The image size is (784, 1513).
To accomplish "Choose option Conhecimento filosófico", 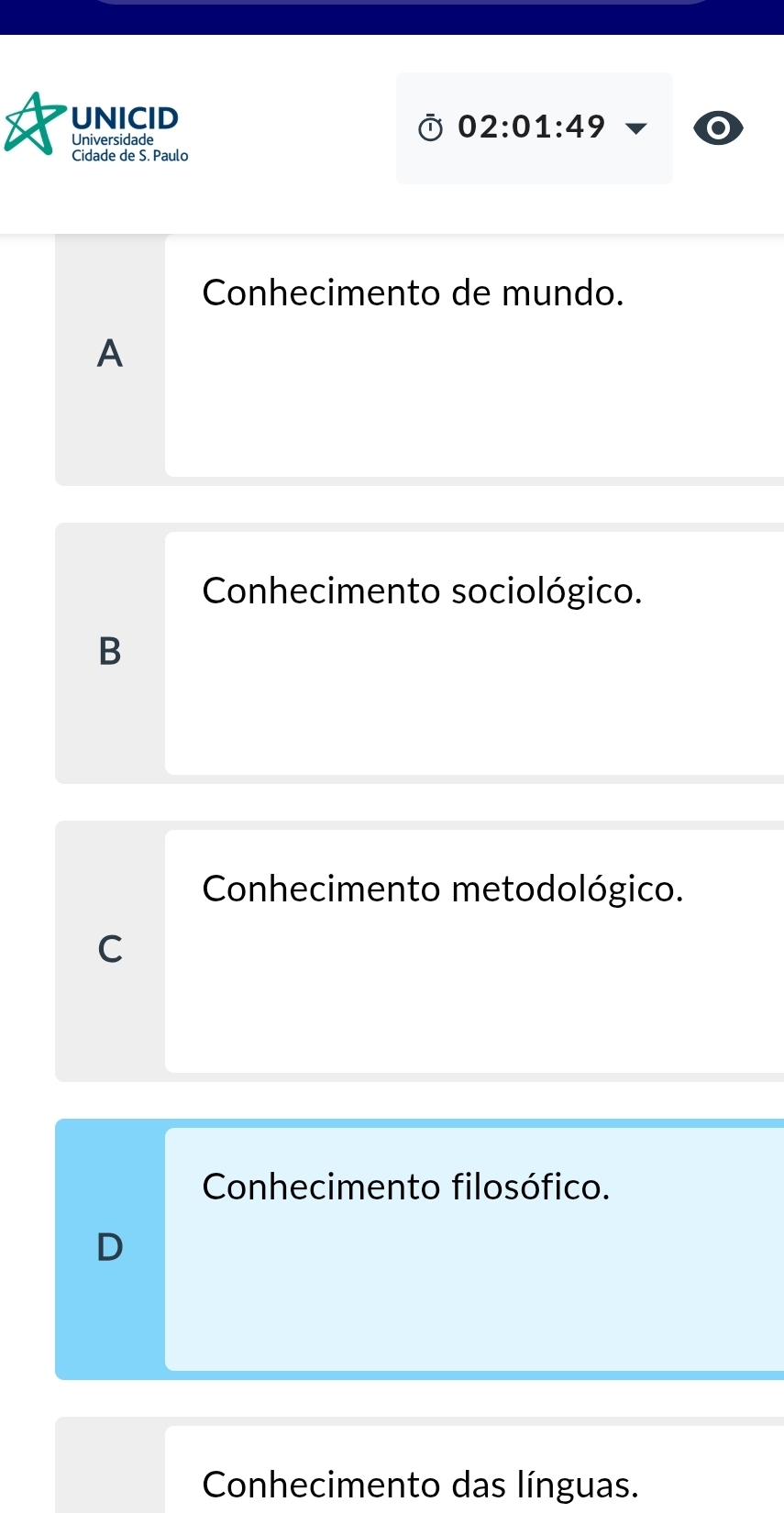I will coord(406,1187).
